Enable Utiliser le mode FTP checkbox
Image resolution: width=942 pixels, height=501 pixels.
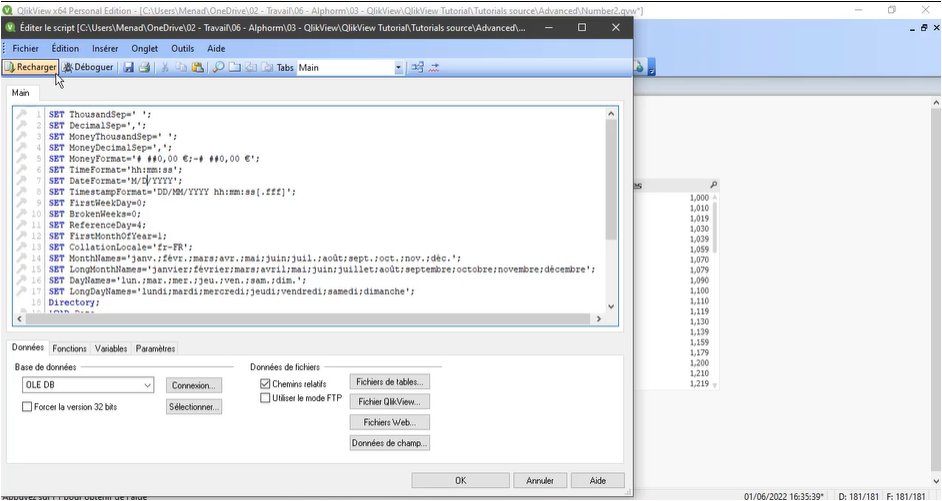[265, 398]
